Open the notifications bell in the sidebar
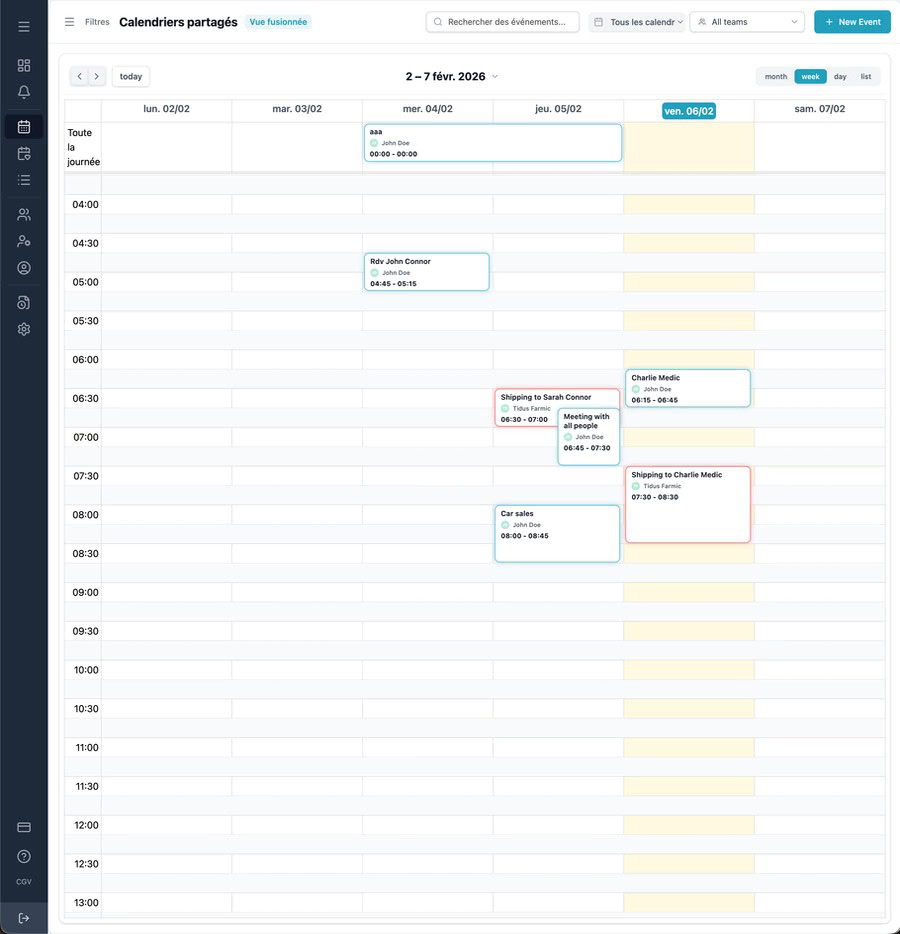Viewport: 900px width, 934px height. (23, 90)
